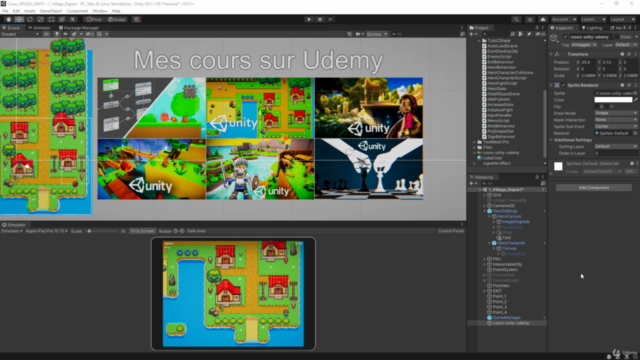Image resolution: width=640 pixels, height=360 pixels.
Task: Open the Transform component help icon
Action: tap(622, 54)
